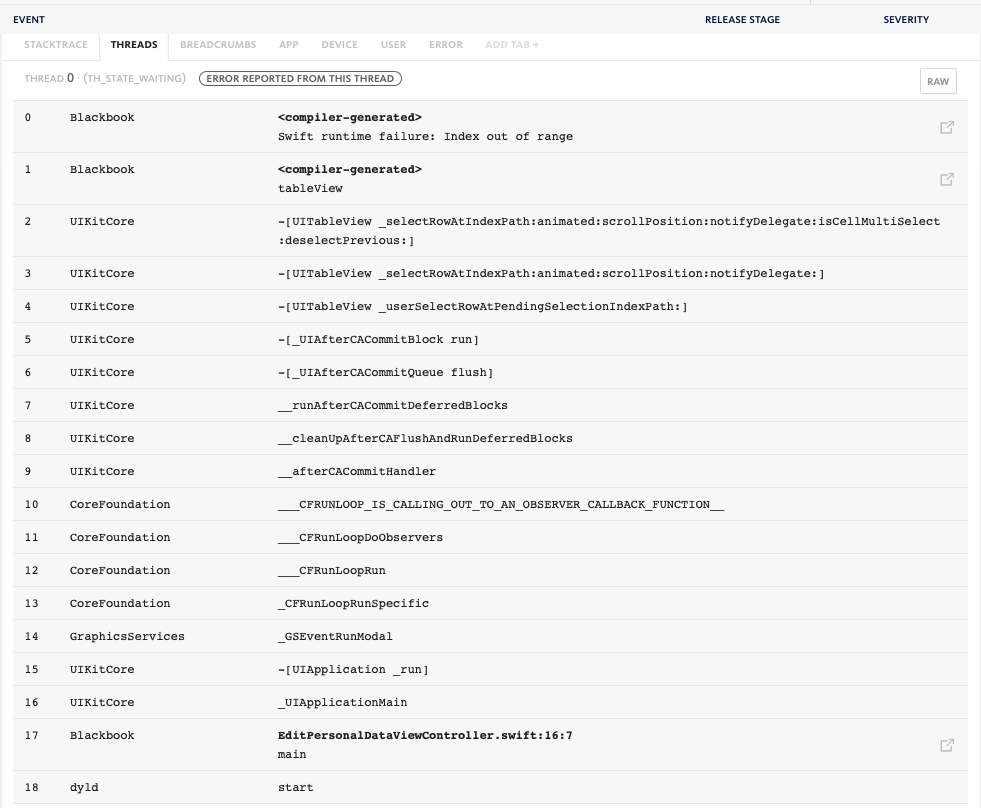Open frame 0 source in external view

tap(947, 127)
